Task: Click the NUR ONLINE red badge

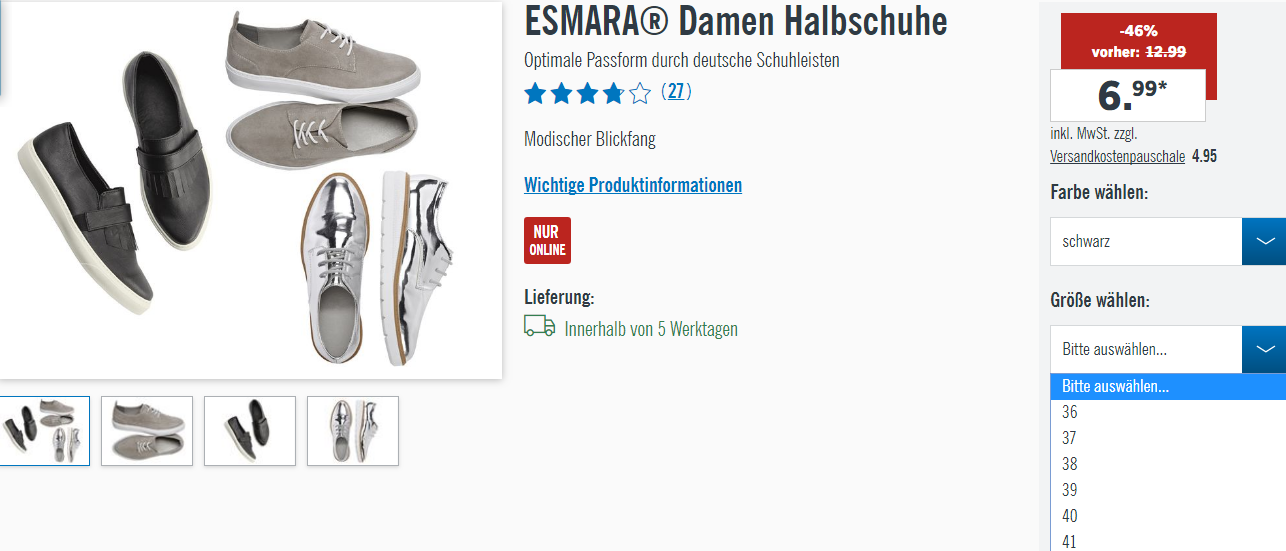Action: 547,240
